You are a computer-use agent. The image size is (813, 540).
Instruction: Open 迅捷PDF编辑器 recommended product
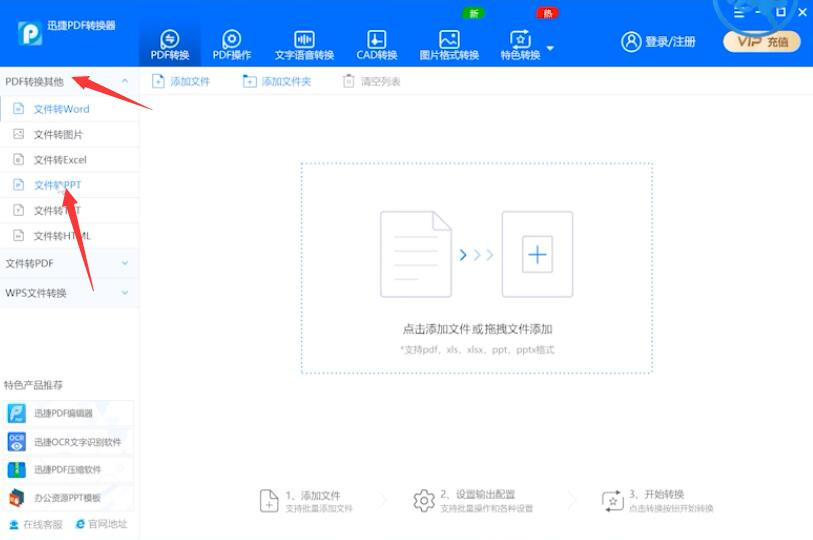pyautogui.click(x=67, y=413)
